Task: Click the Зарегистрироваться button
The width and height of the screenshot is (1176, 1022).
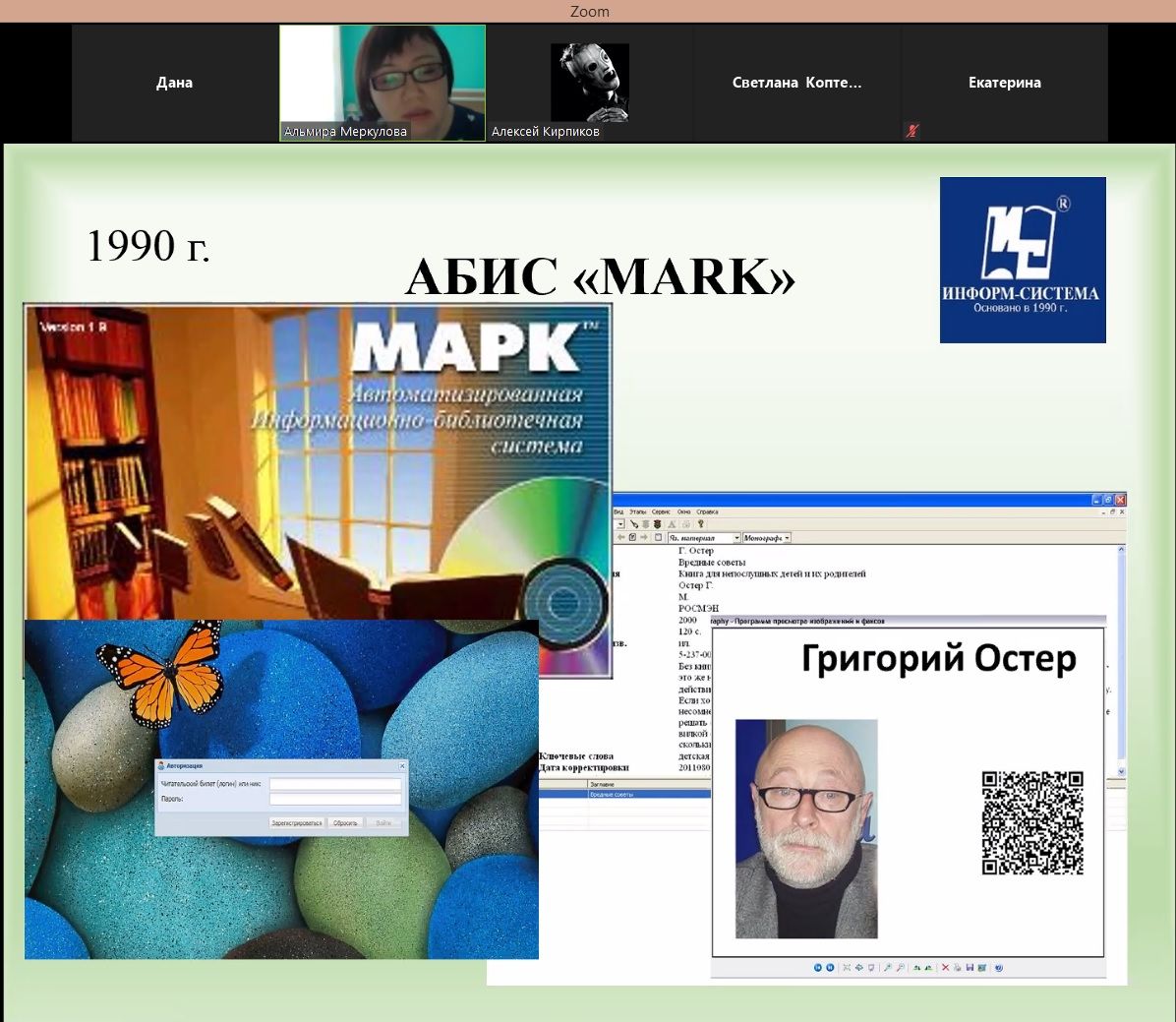Action: [x=297, y=823]
